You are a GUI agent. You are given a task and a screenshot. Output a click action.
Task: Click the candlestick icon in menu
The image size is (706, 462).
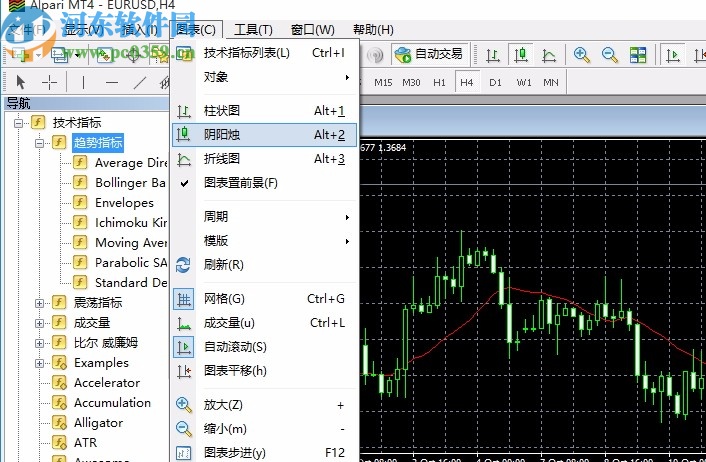tap(184, 135)
